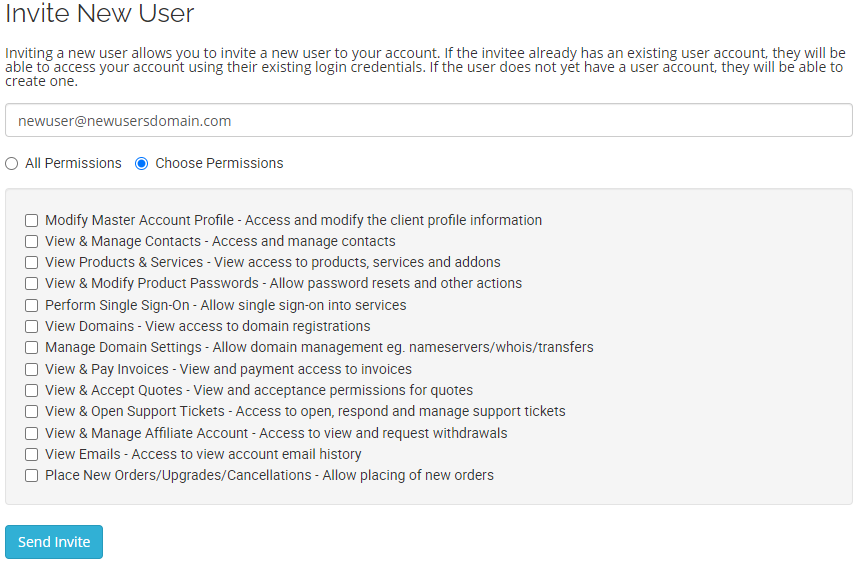Check the View & Manage Contacts box
864x562 pixels.
(32, 242)
